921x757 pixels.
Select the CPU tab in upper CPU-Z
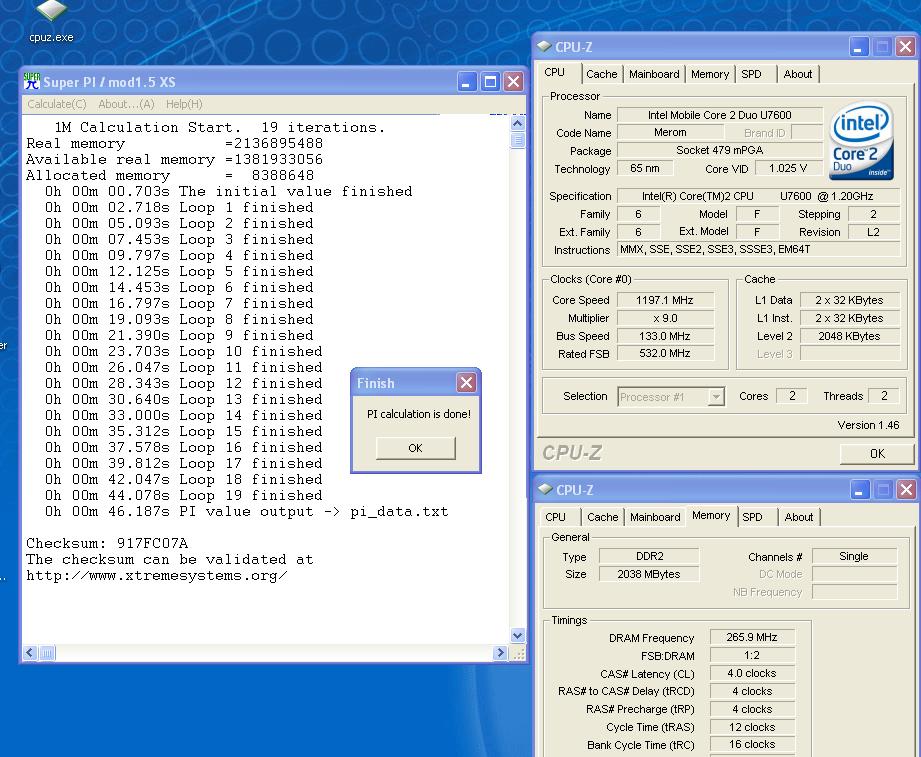pos(554,72)
